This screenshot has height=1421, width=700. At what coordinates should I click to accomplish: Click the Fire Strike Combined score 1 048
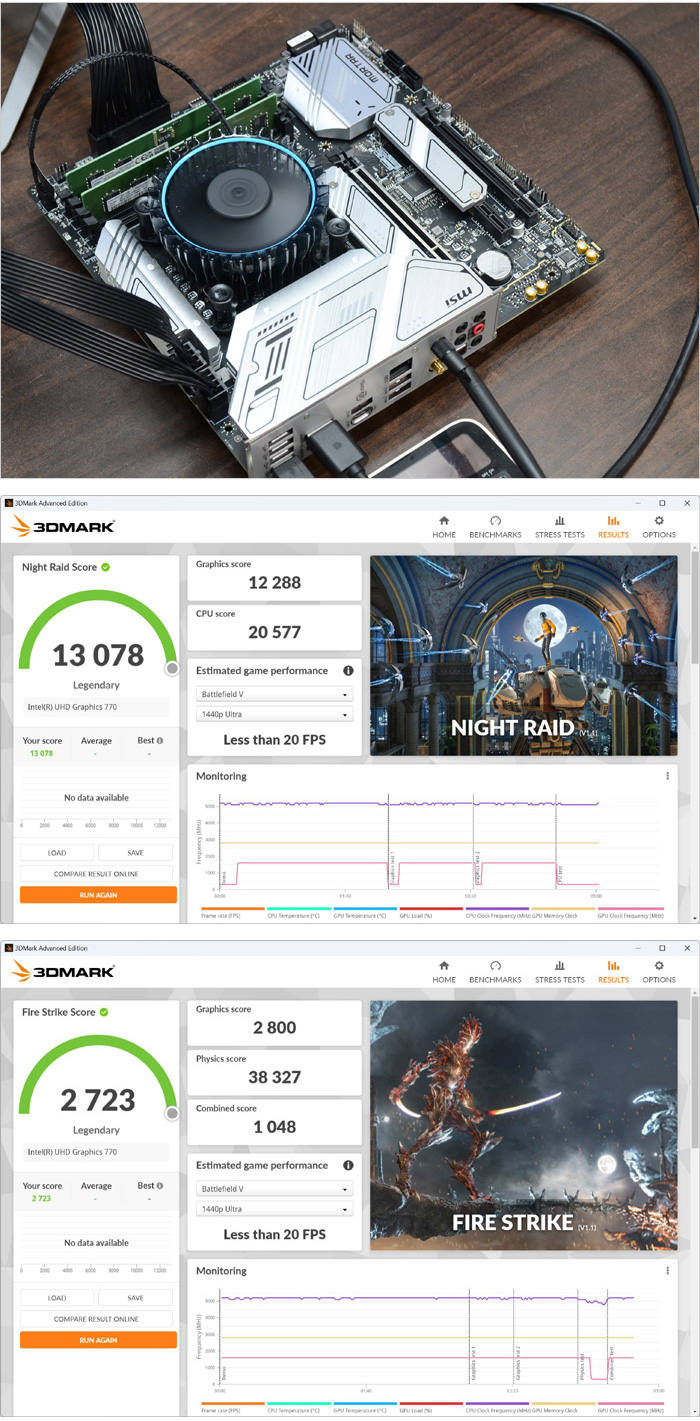[274, 1126]
